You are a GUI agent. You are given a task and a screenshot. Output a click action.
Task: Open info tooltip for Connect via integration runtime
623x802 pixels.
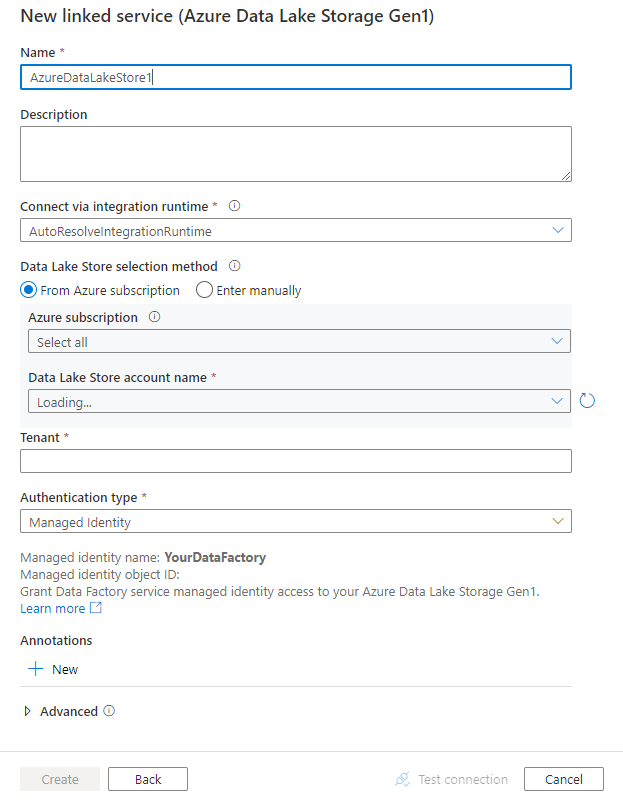point(234,206)
